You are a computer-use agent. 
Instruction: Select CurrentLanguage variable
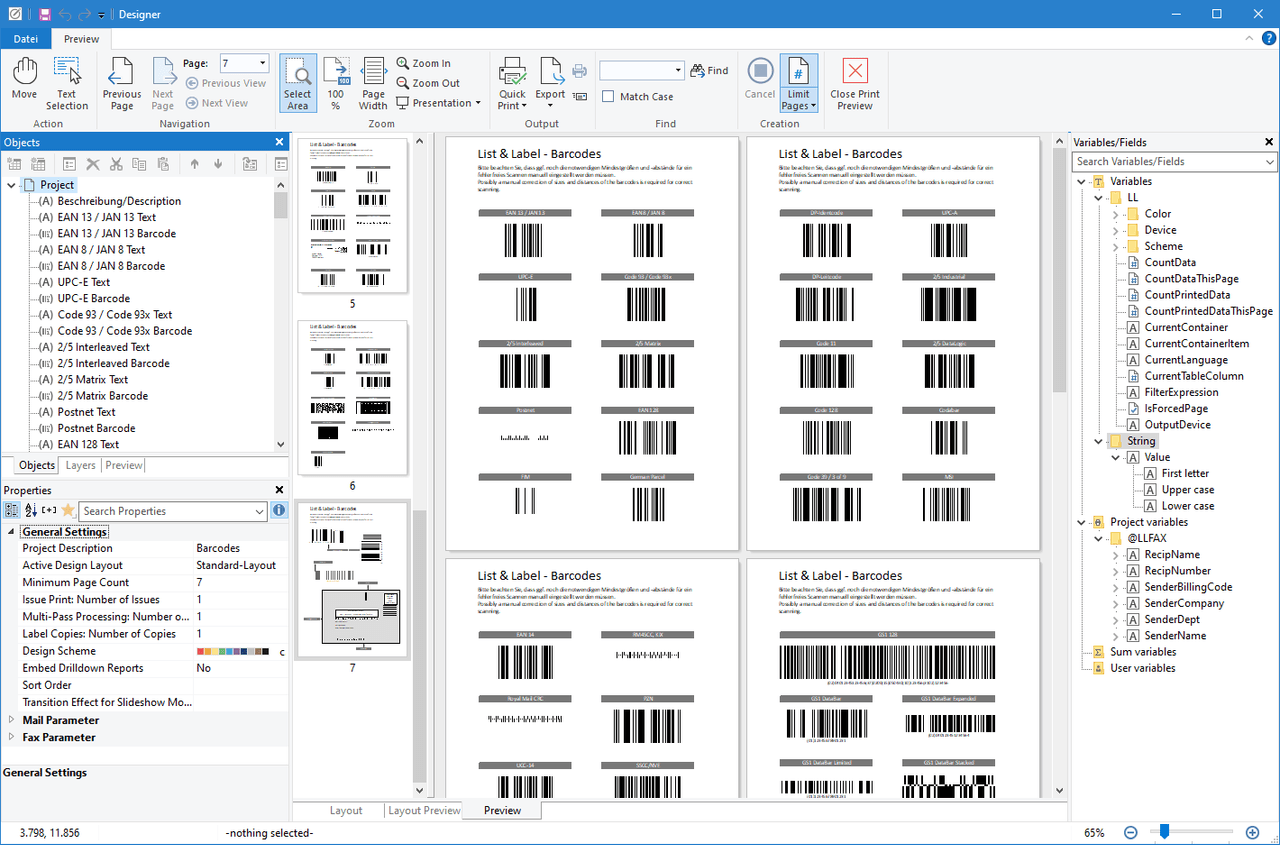[x=1186, y=360]
